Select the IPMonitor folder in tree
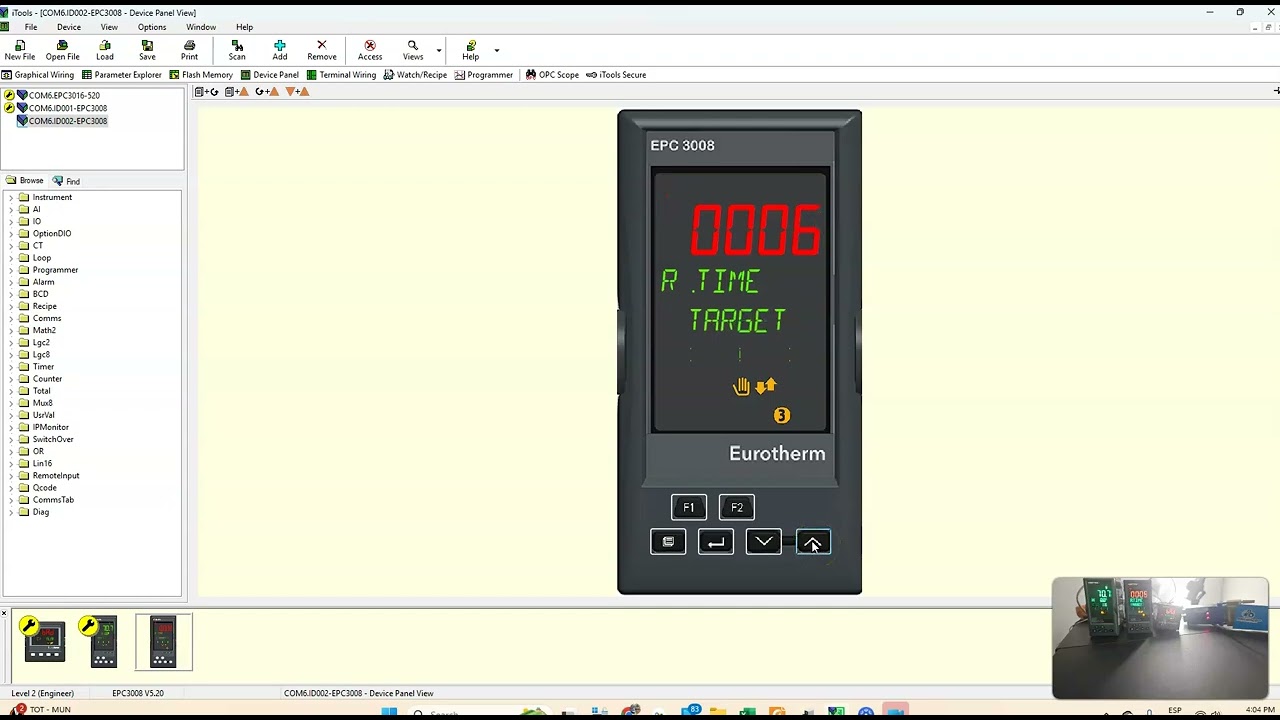The height and width of the screenshot is (720, 1280). coord(50,427)
